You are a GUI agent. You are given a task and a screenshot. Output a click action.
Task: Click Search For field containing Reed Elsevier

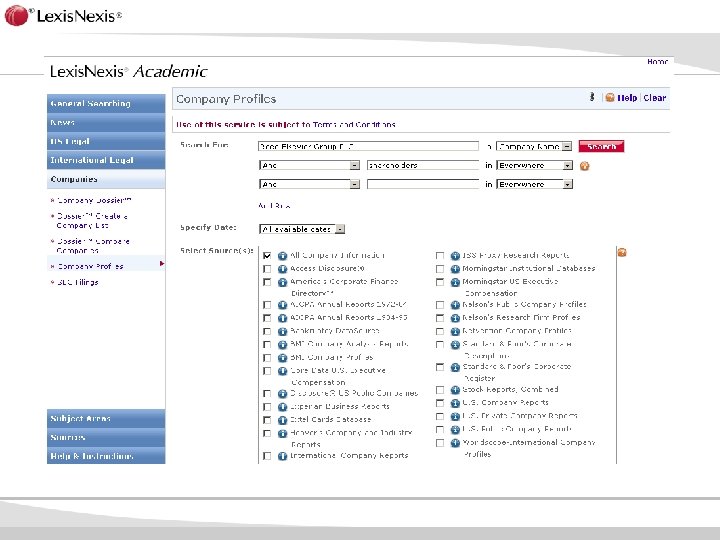368,146
